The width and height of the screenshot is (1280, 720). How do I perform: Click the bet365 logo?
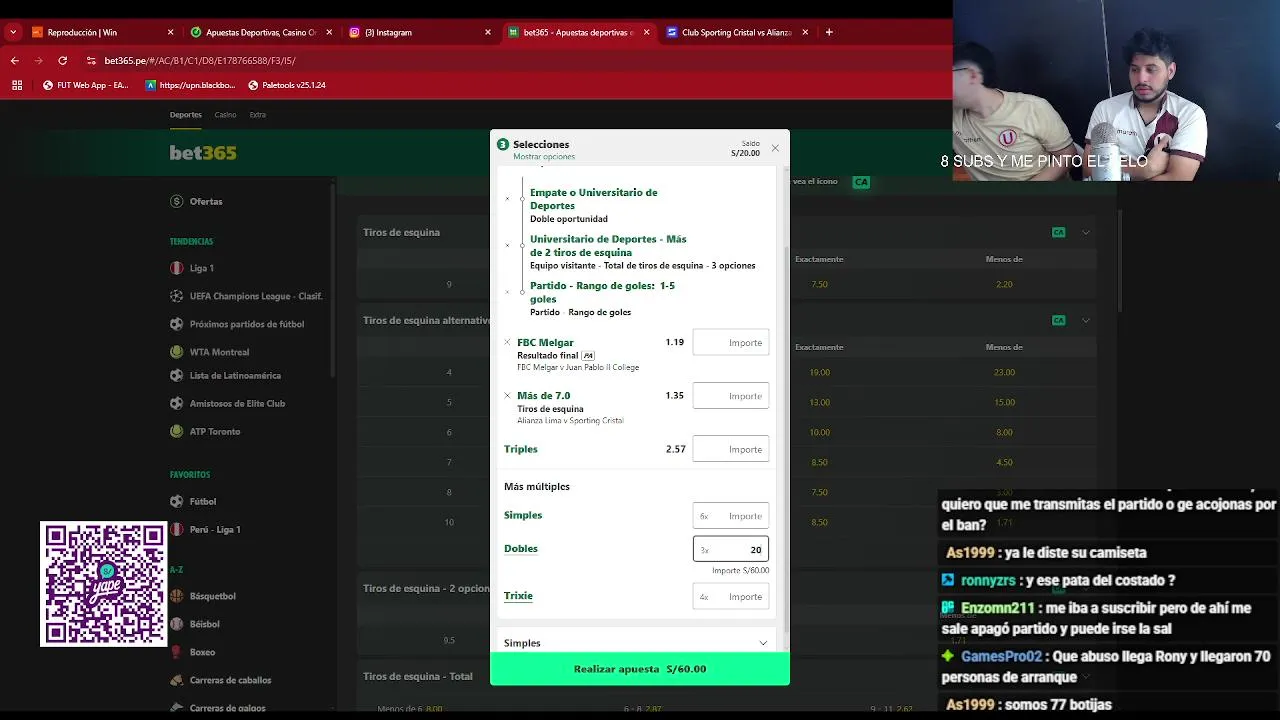[x=203, y=153]
